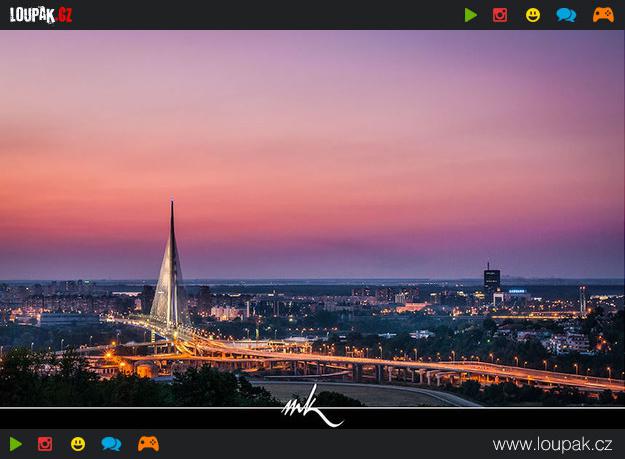Click the tall dark tower on right
Screen dimensions: 625x459
pyautogui.click(x=491, y=279)
